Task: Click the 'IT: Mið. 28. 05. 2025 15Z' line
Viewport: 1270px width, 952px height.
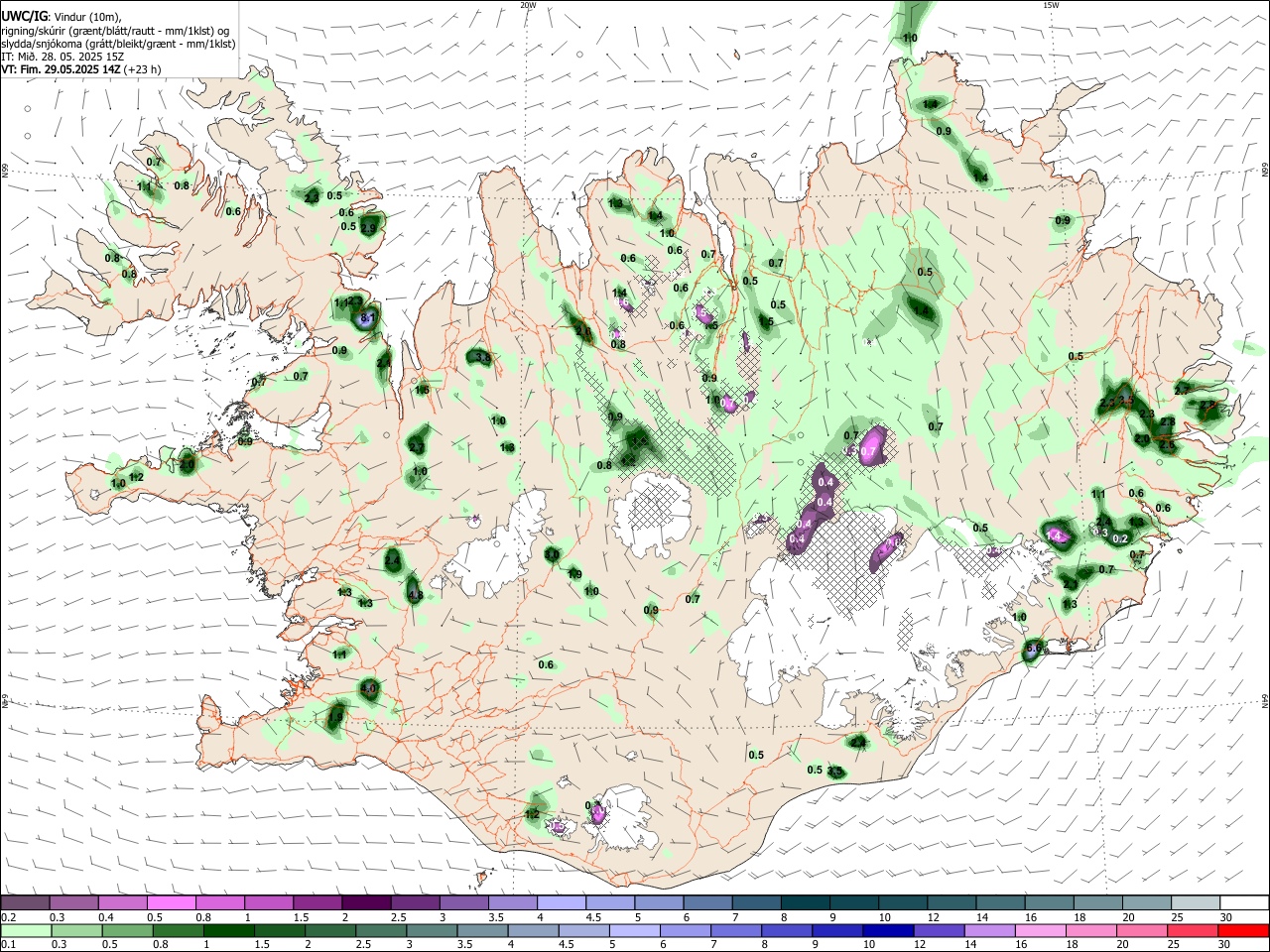Action: (62, 57)
